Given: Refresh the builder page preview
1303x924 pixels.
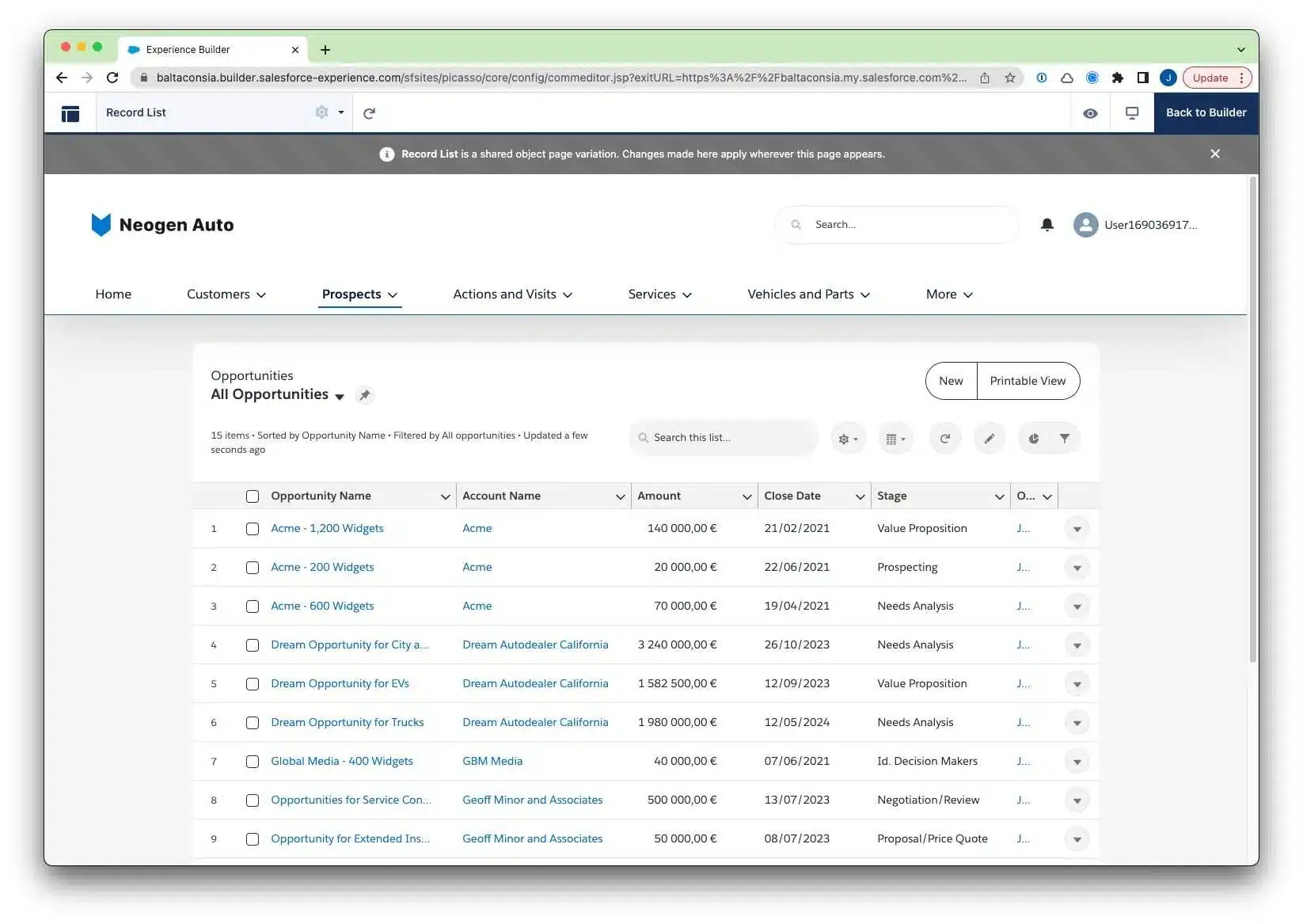Looking at the screenshot, I should 369,113.
